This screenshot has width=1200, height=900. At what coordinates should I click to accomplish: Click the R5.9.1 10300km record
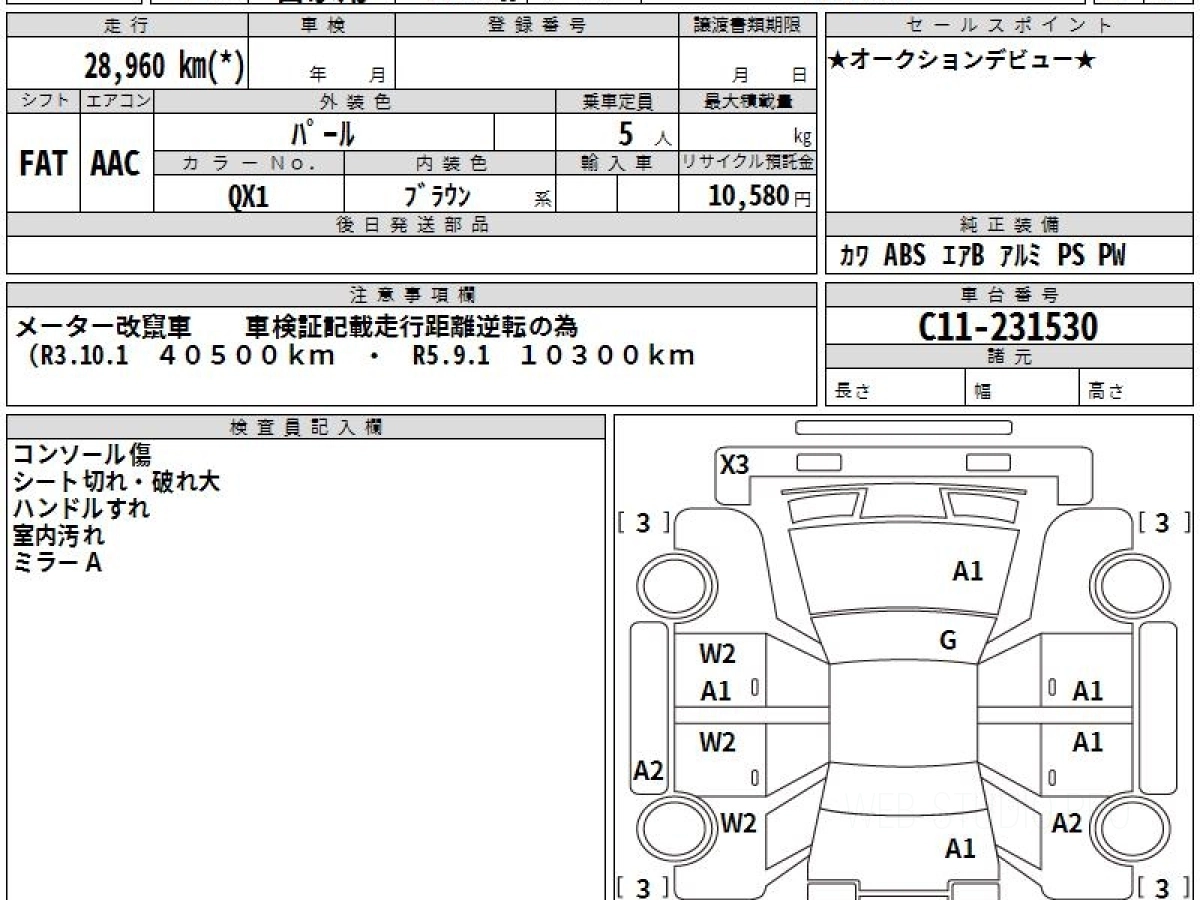coord(553,355)
